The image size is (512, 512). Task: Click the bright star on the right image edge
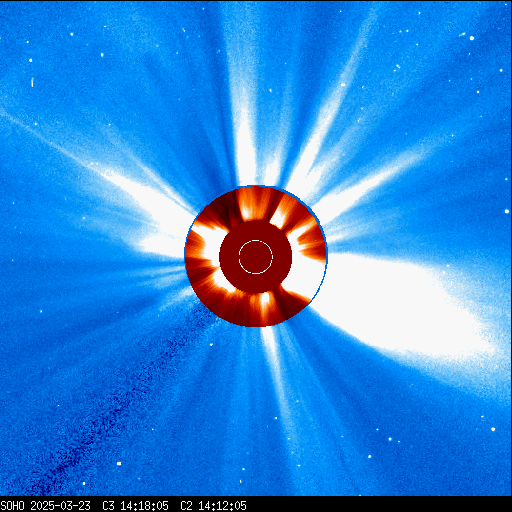click(x=507, y=211)
